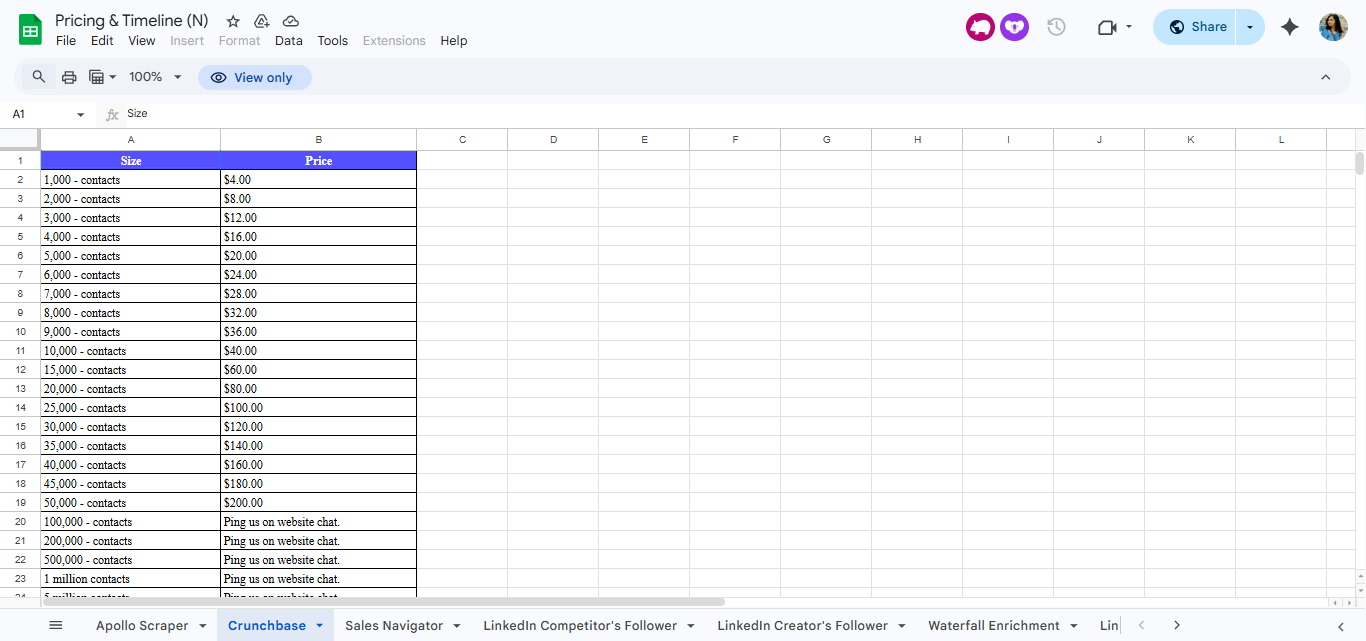Click the name box showing A1
Viewport: 1366px width, 641px height.
tap(38, 115)
